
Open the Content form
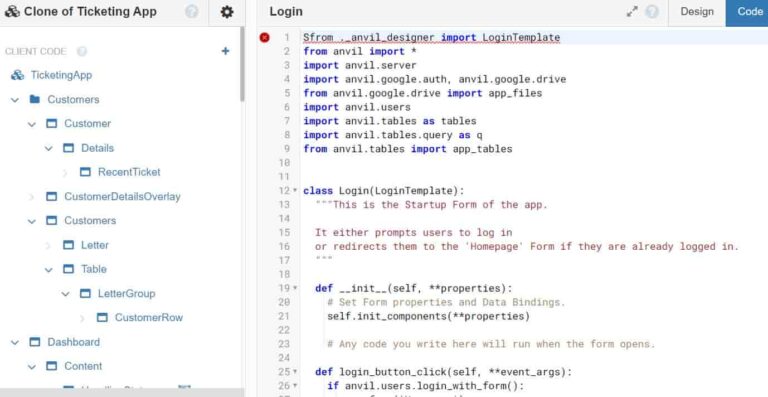(83, 366)
